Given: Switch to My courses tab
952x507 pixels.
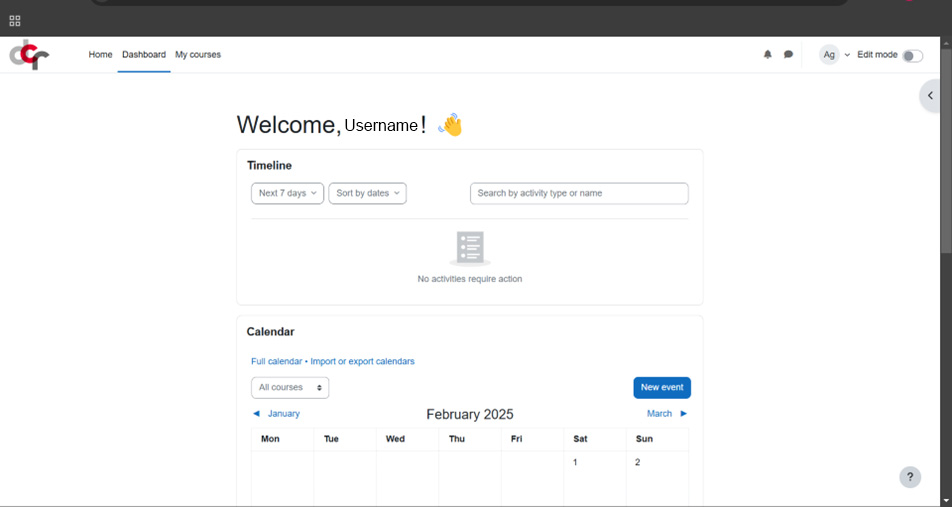Looking at the screenshot, I should click(198, 55).
